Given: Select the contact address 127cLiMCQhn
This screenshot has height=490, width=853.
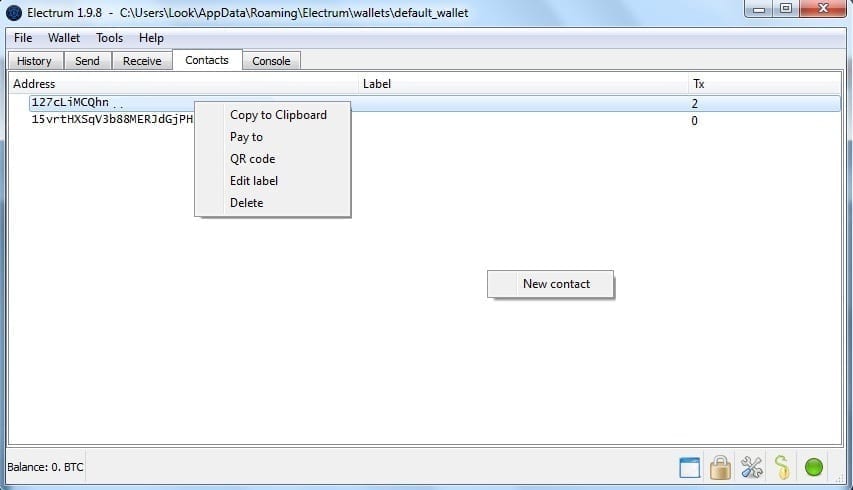Looking at the screenshot, I should [x=70, y=102].
